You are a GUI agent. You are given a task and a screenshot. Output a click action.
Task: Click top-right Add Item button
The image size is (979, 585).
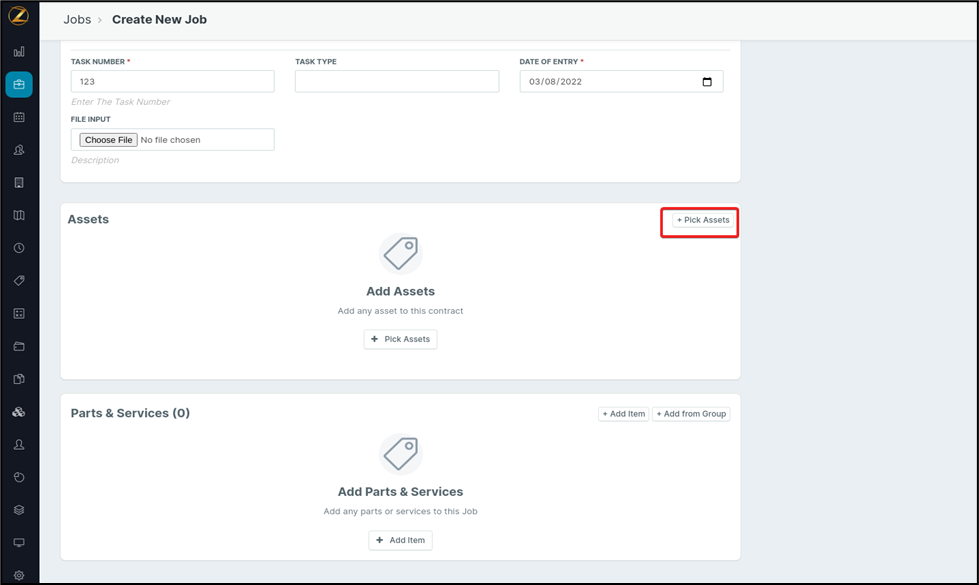click(x=623, y=414)
